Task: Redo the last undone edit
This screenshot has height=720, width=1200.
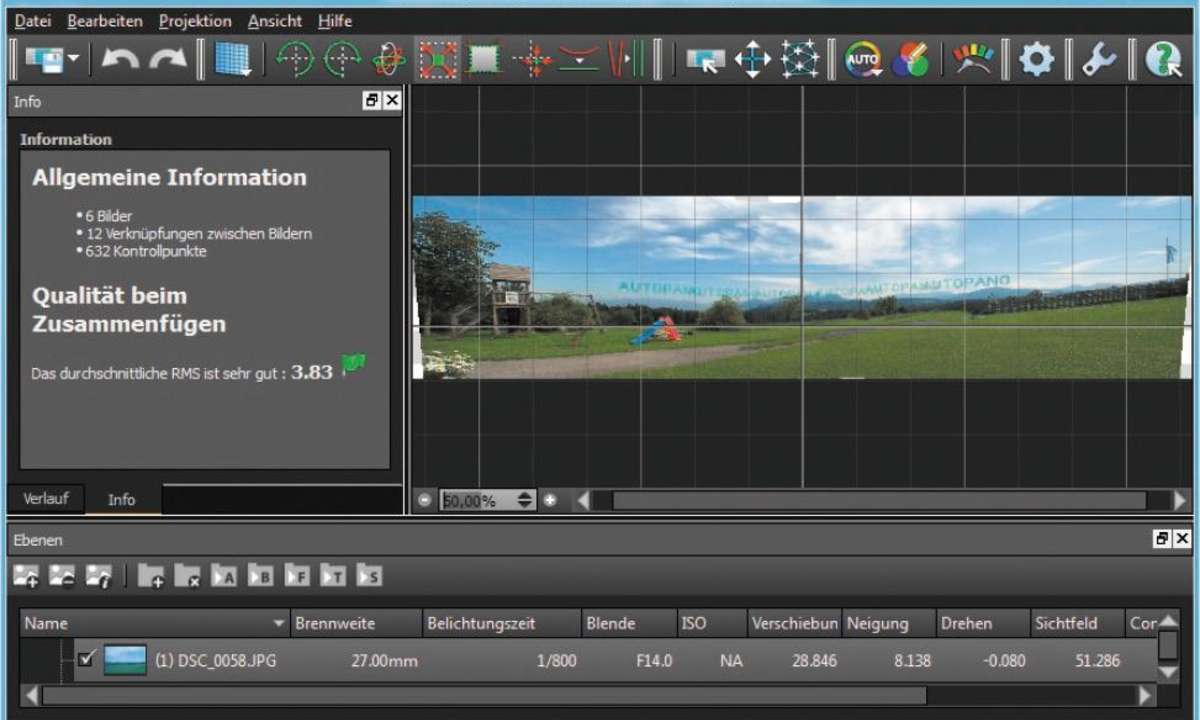Action: [169, 61]
